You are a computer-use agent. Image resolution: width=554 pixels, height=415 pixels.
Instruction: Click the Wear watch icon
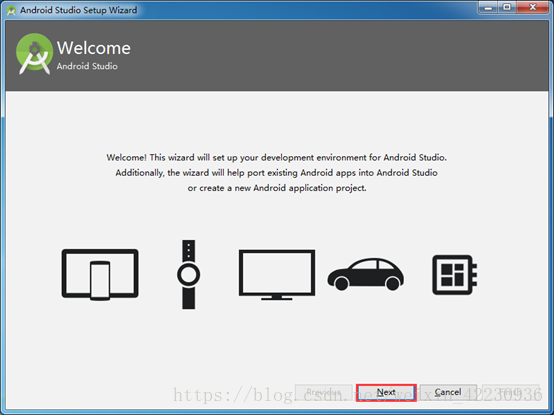pyautogui.click(x=189, y=274)
